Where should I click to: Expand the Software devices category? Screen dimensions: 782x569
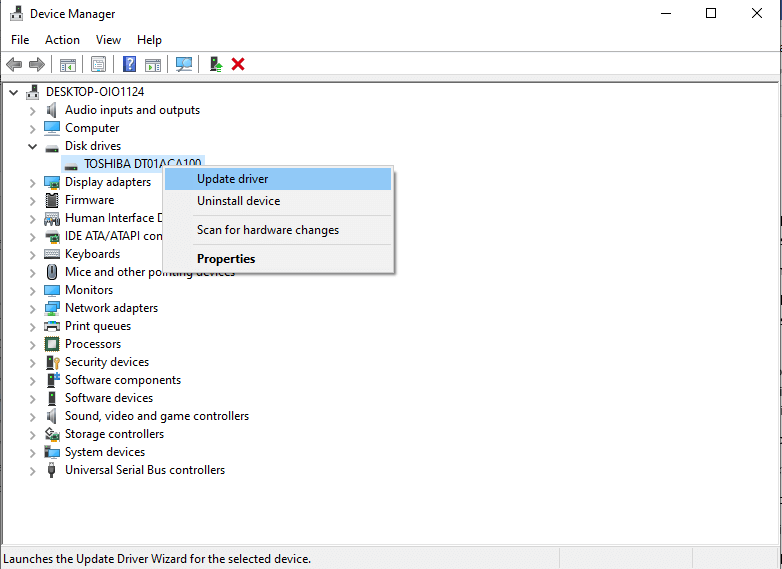tap(32, 398)
